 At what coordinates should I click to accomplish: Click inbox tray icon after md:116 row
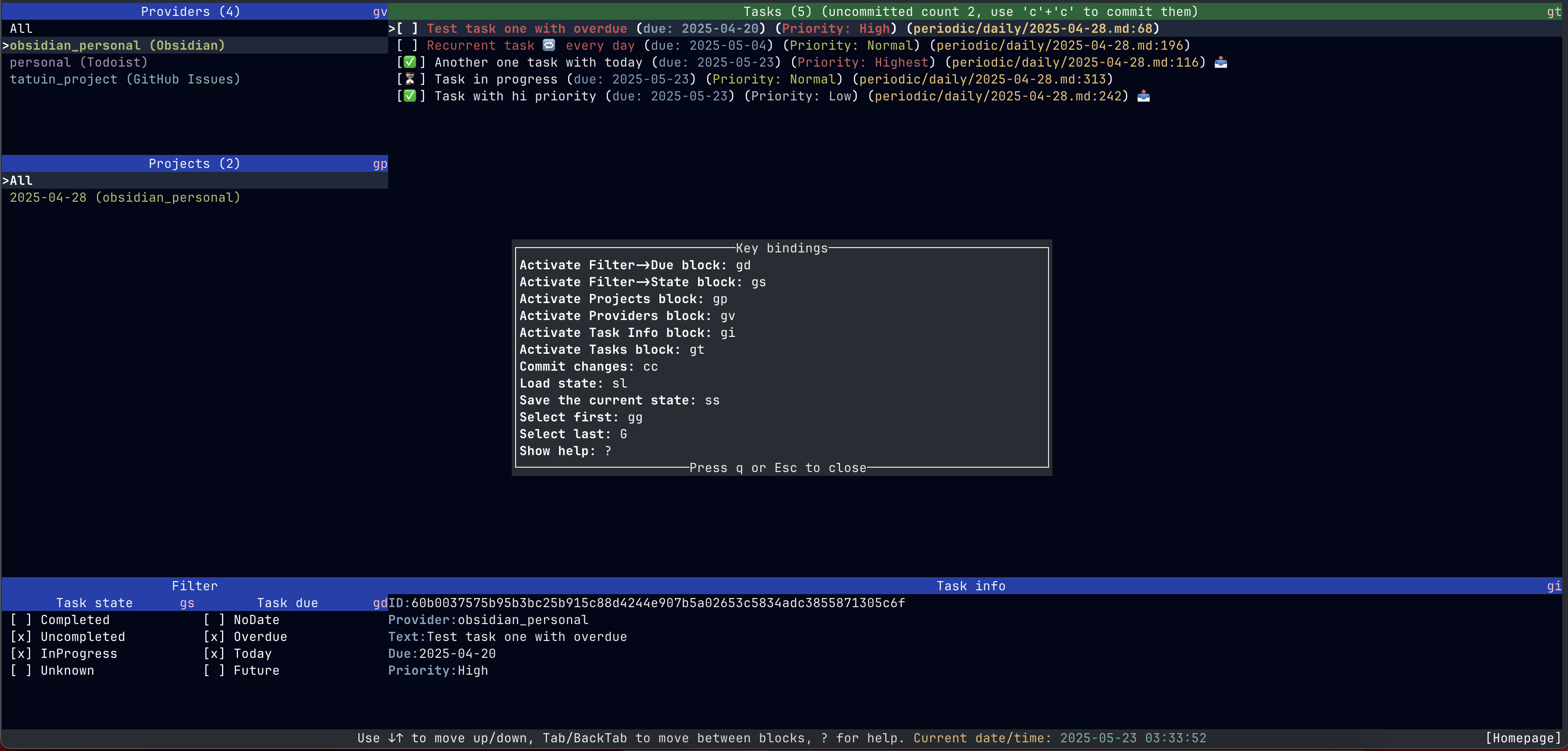[x=1220, y=62]
